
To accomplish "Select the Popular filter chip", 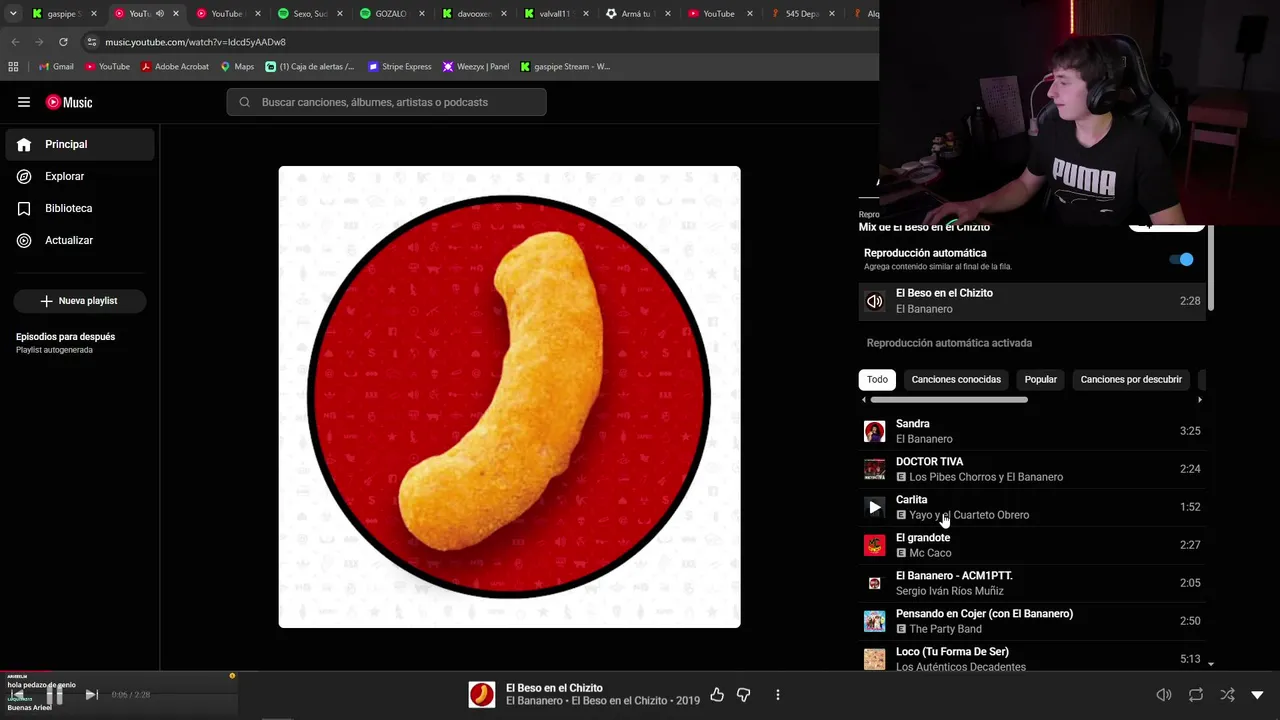I will [1041, 380].
